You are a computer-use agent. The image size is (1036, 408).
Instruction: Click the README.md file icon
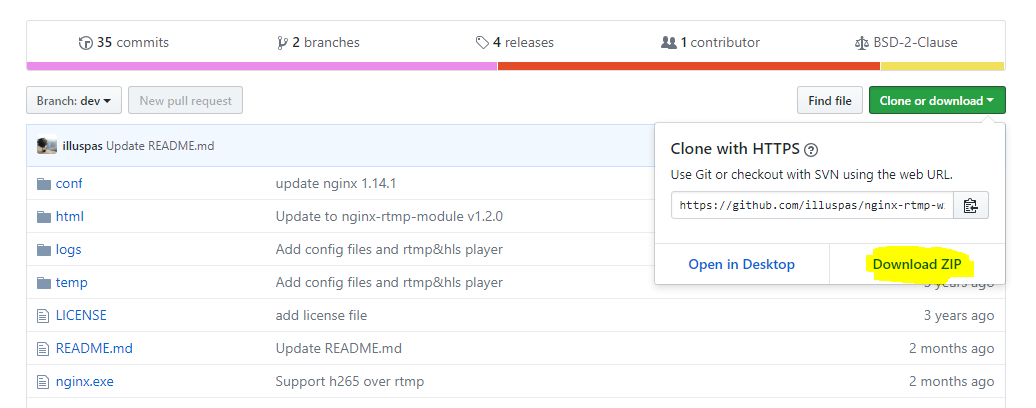coord(44,349)
